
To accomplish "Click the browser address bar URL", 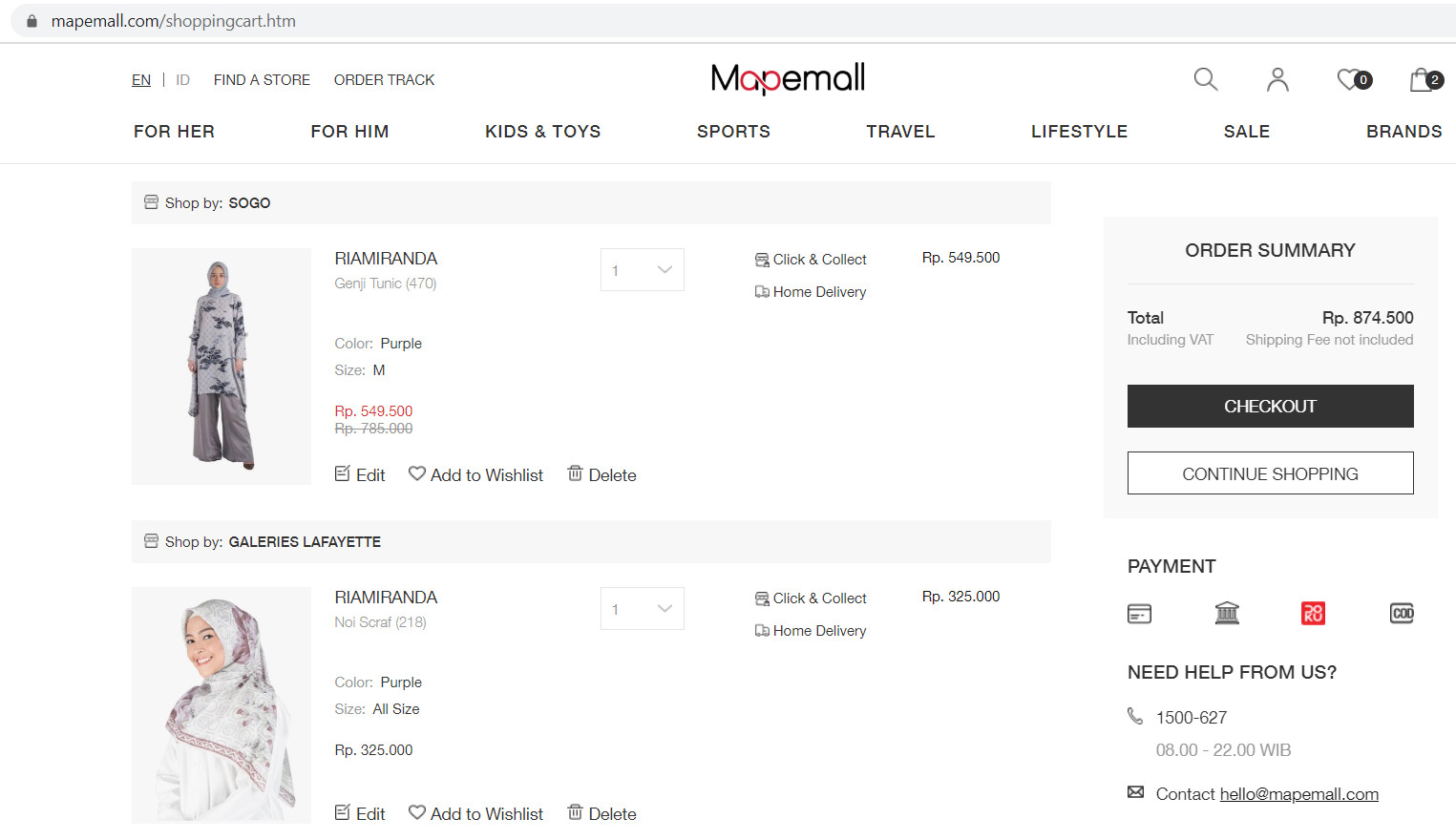I will [x=174, y=21].
